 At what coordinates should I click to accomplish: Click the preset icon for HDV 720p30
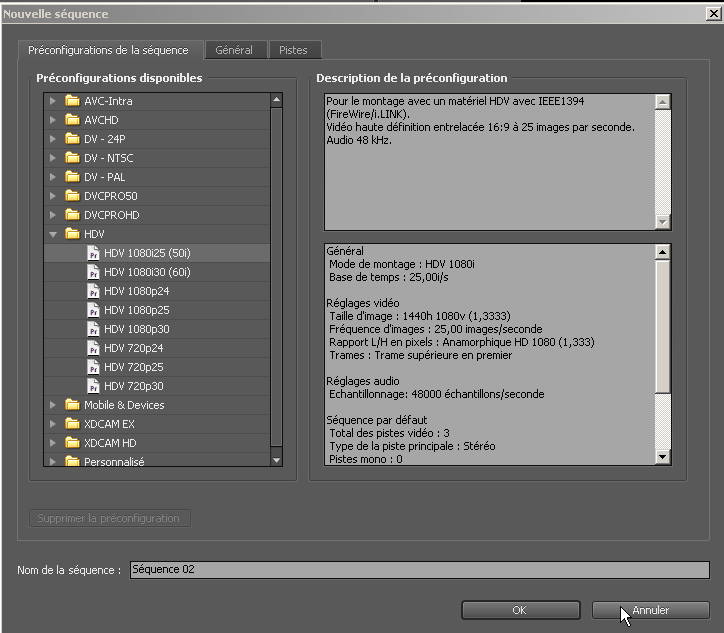click(93, 386)
